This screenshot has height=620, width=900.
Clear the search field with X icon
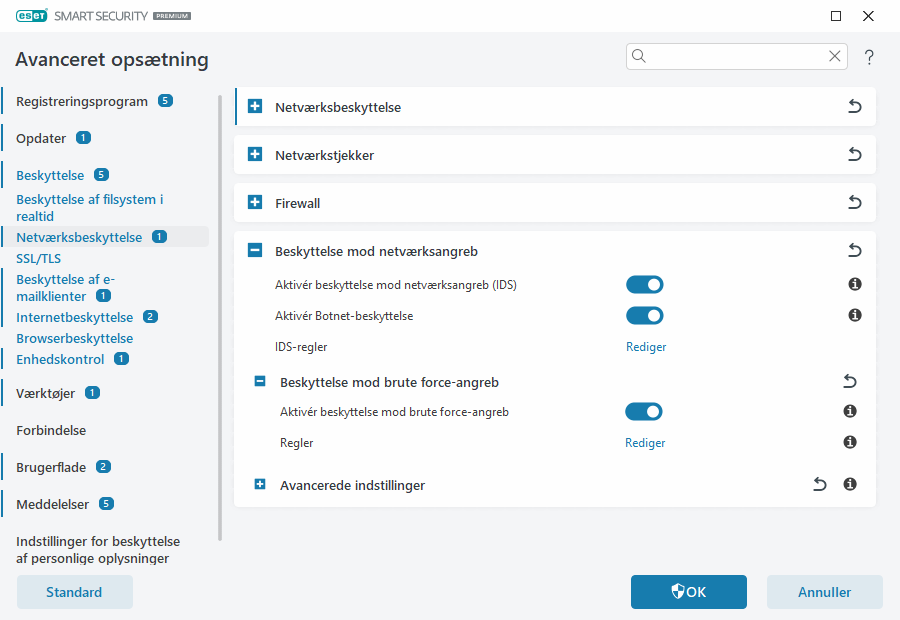click(x=834, y=57)
